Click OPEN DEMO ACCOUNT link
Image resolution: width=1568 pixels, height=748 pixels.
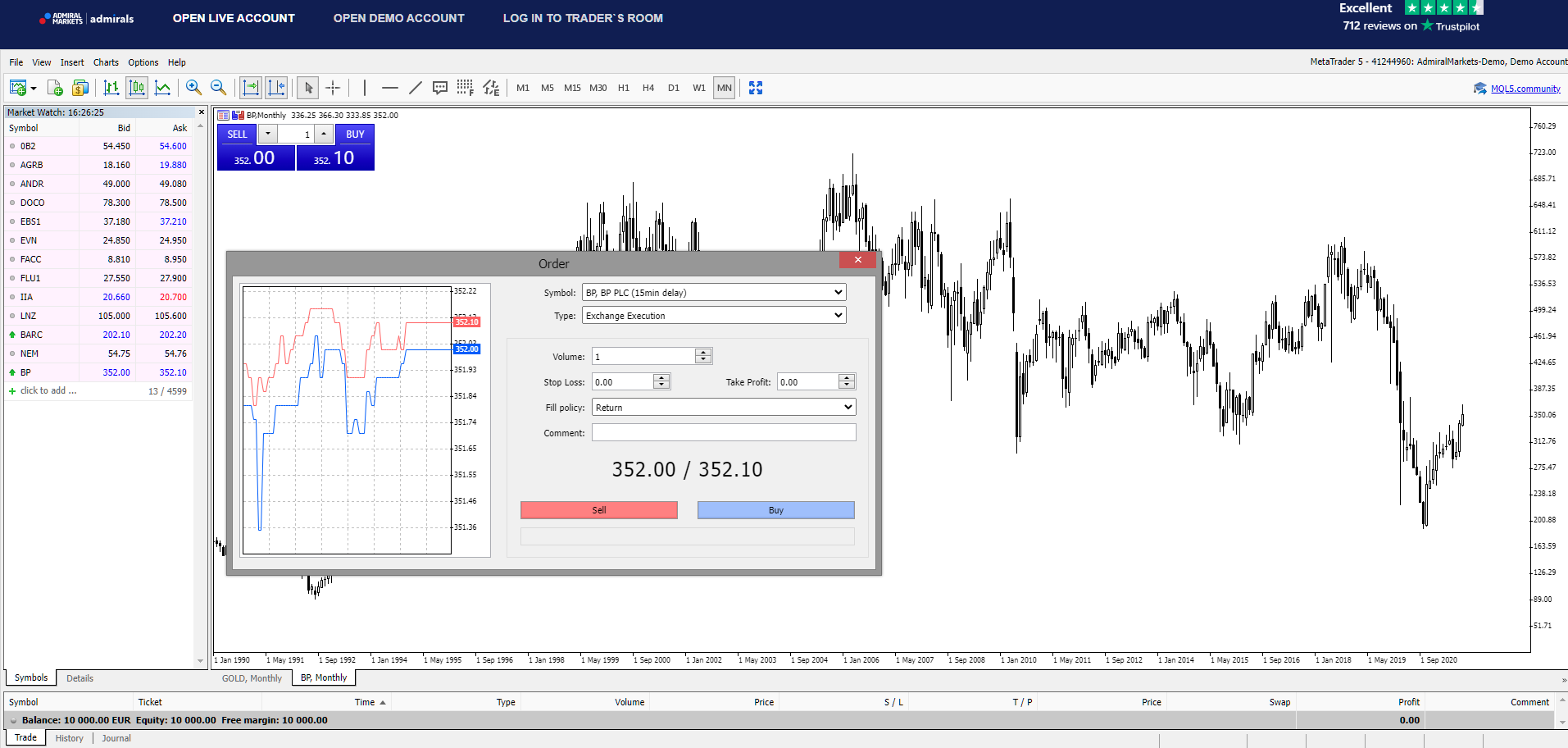pos(399,18)
